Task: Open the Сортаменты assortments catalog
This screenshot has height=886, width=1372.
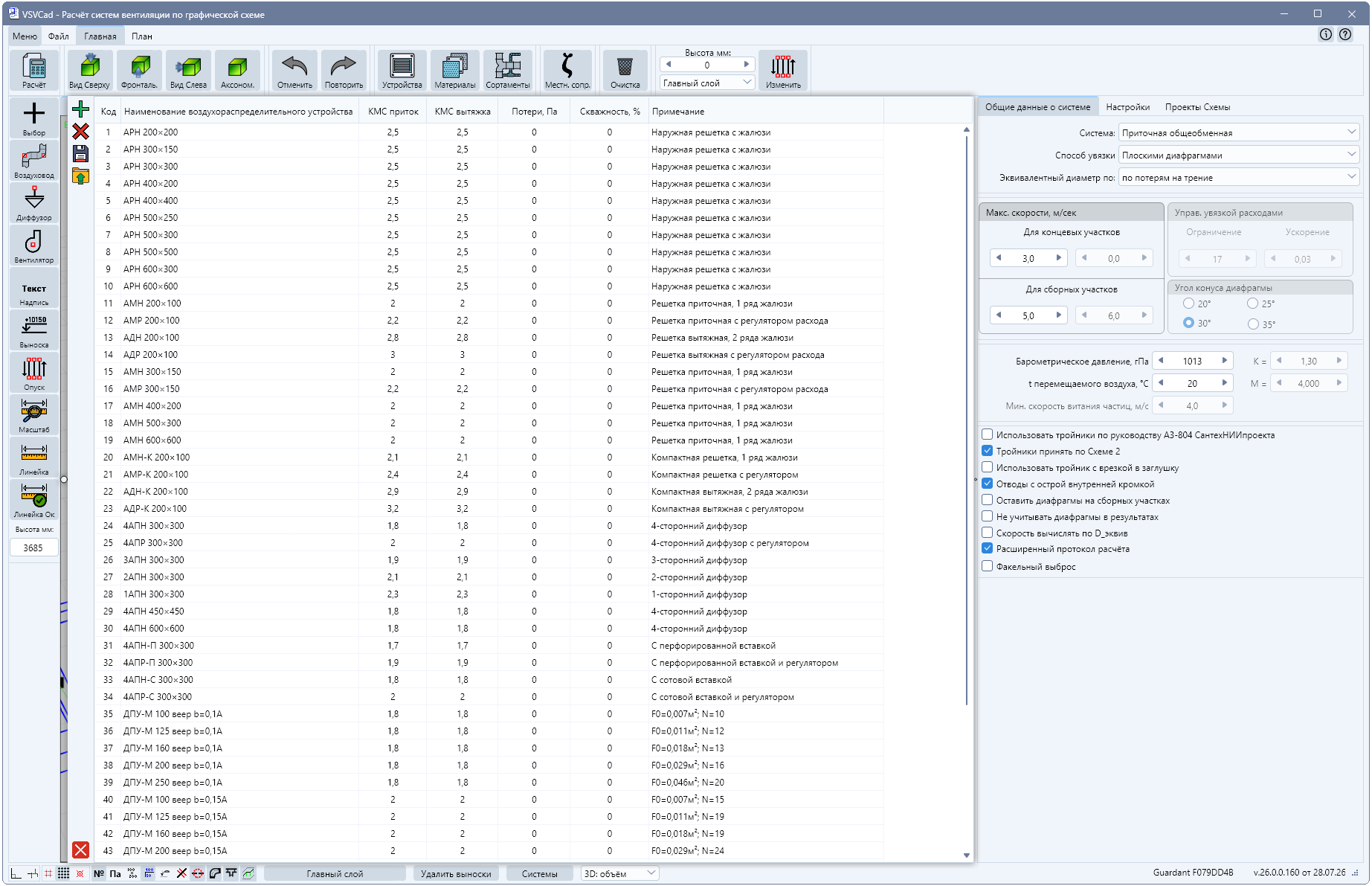Action: click(508, 71)
